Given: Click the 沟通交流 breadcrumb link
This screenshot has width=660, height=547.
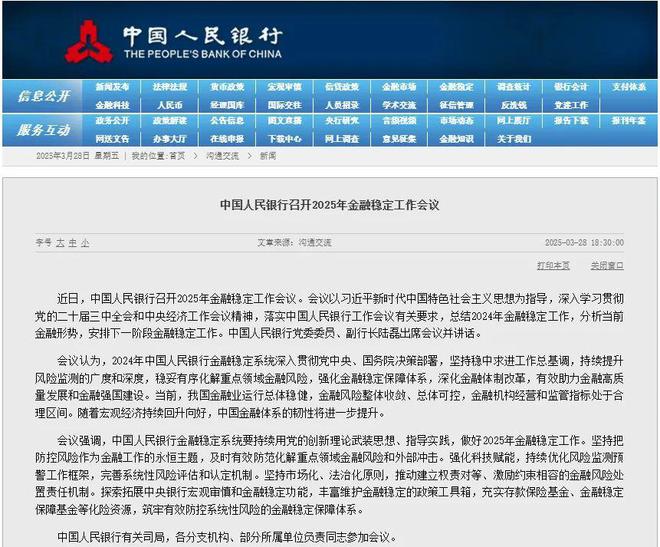Looking at the screenshot, I should [222, 156].
